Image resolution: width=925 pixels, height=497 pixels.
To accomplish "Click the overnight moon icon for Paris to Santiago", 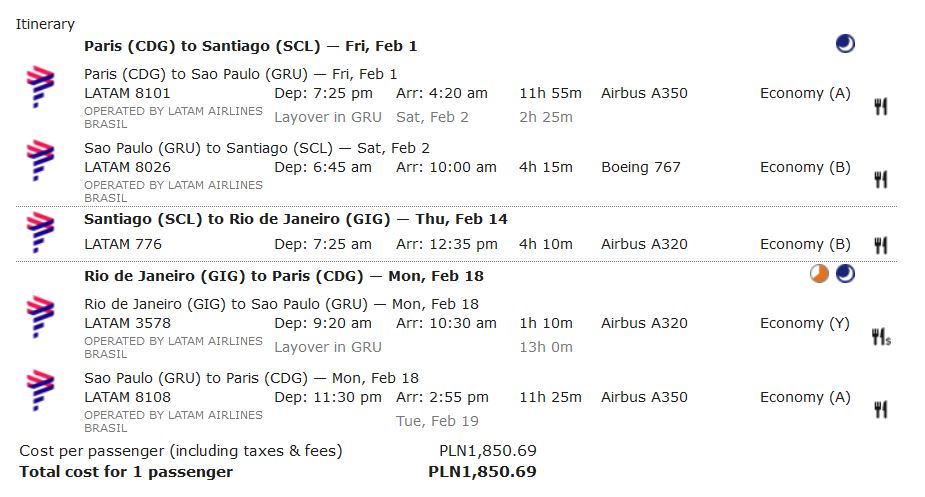I will (845, 44).
